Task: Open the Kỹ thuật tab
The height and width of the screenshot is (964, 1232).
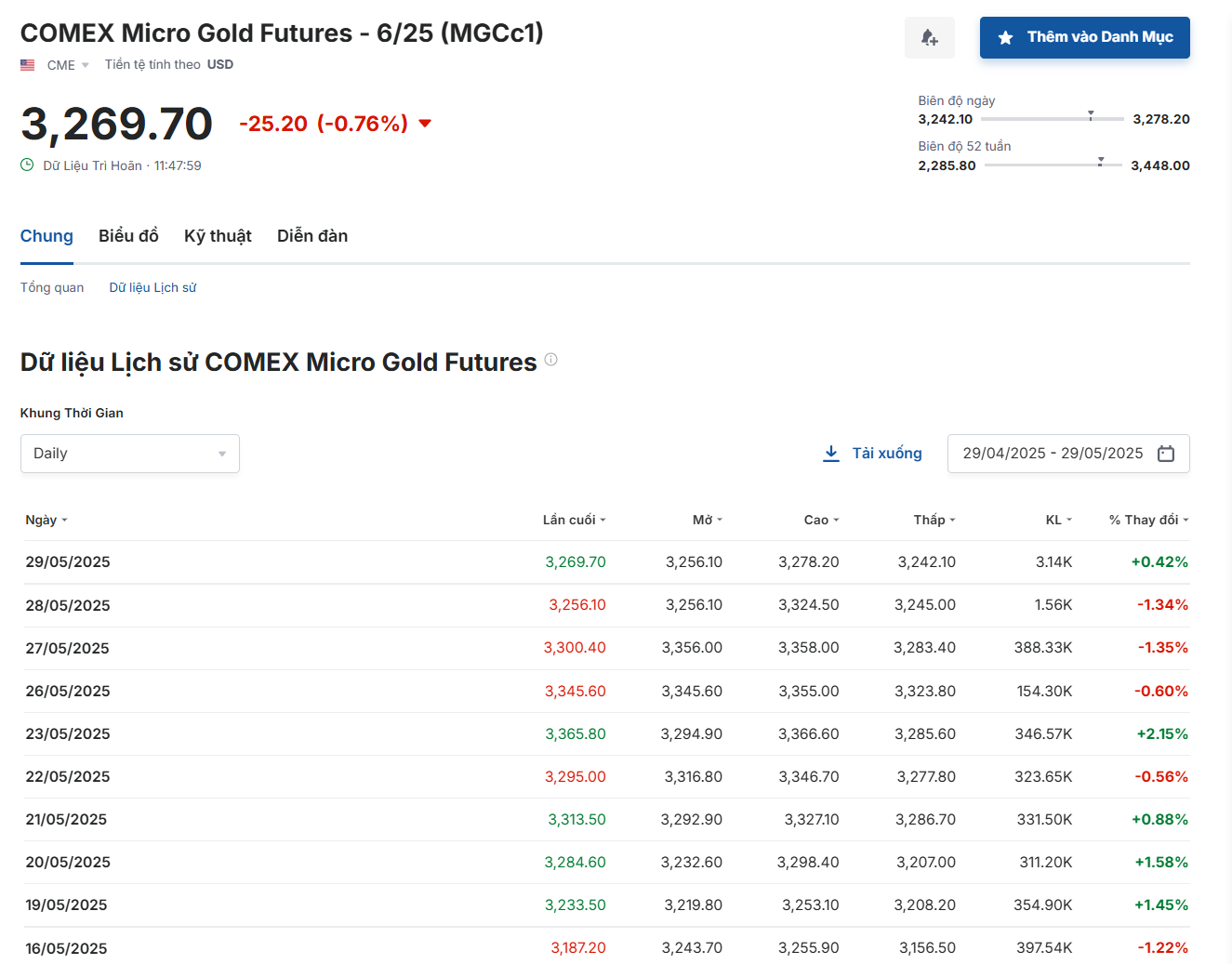Action: [218, 236]
